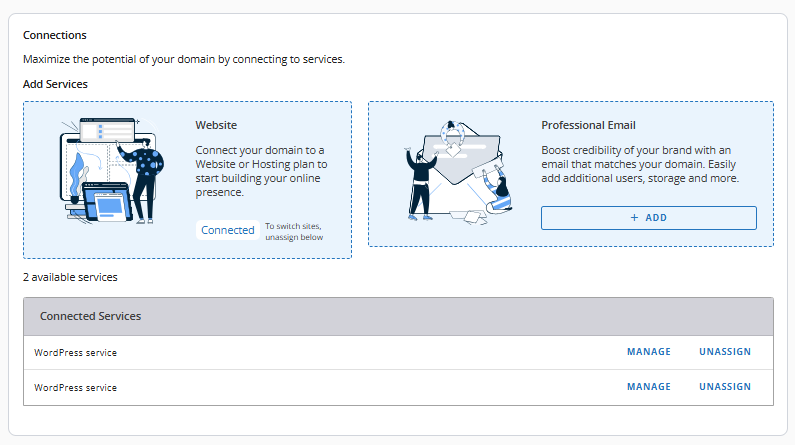Image resolution: width=795 pixels, height=445 pixels.
Task: Click the Website card description text
Action: [261, 171]
